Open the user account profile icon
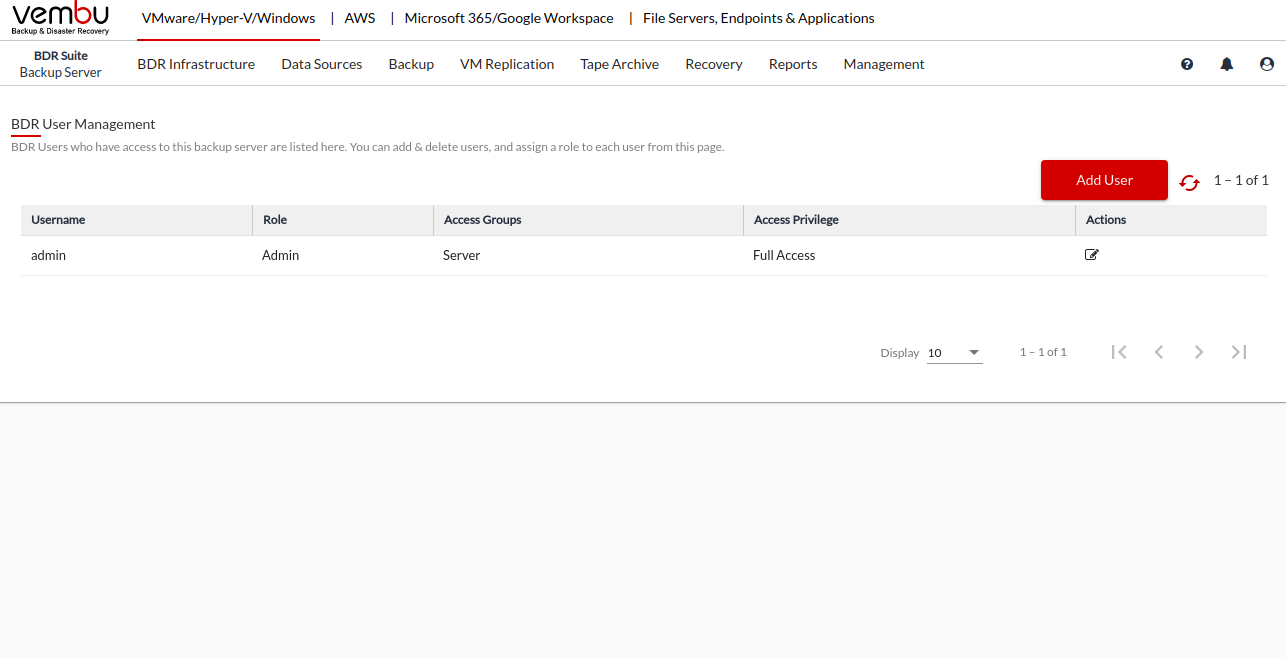The image size is (1286, 659). coord(1267,64)
